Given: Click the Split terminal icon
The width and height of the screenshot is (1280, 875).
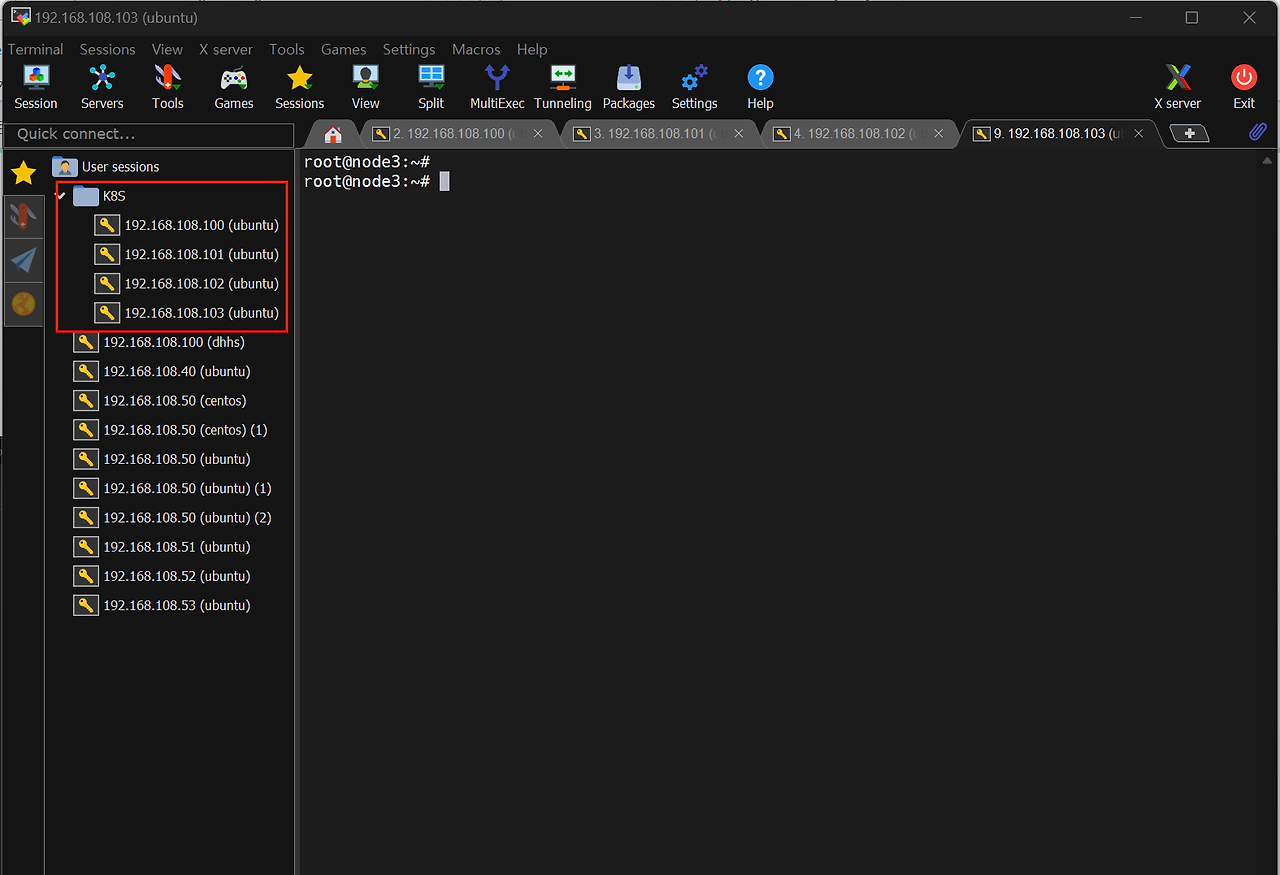Looking at the screenshot, I should click(431, 87).
